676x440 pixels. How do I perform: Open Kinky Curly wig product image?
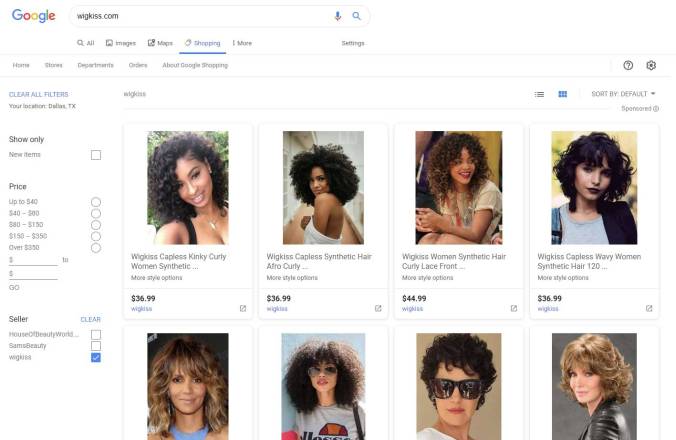click(188, 187)
